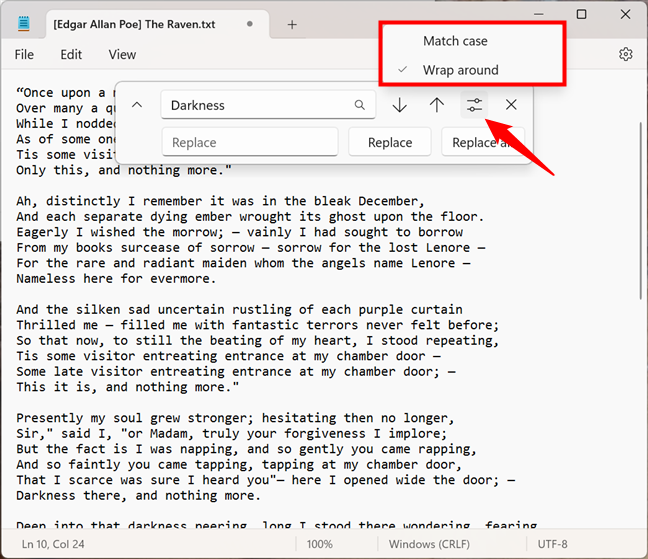Open Notepad settings gear icon

tap(625, 54)
